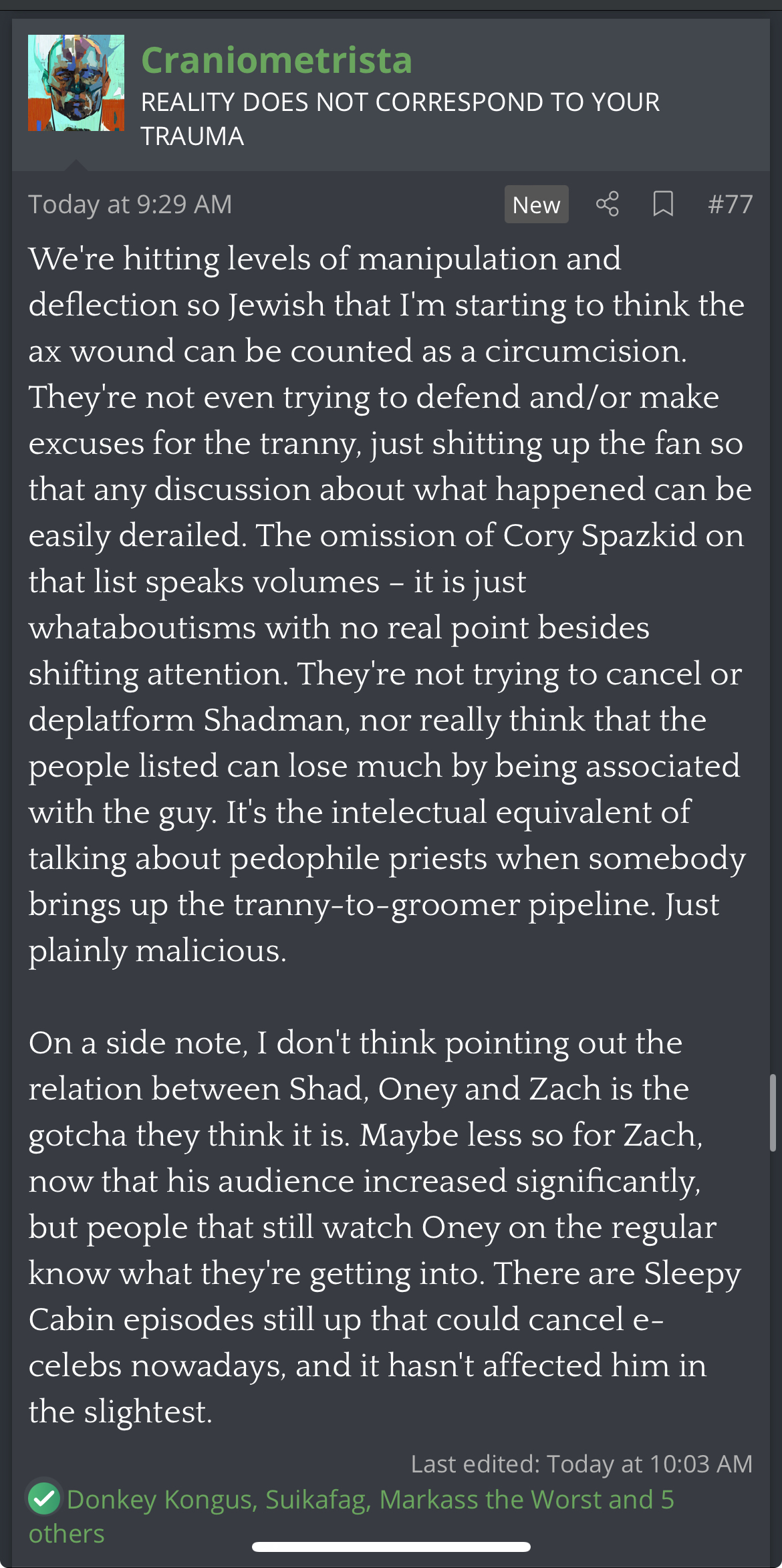This screenshot has height=1568, width=782.
Task: Click the first paragraph of the post body
Action: [x=391, y=604]
